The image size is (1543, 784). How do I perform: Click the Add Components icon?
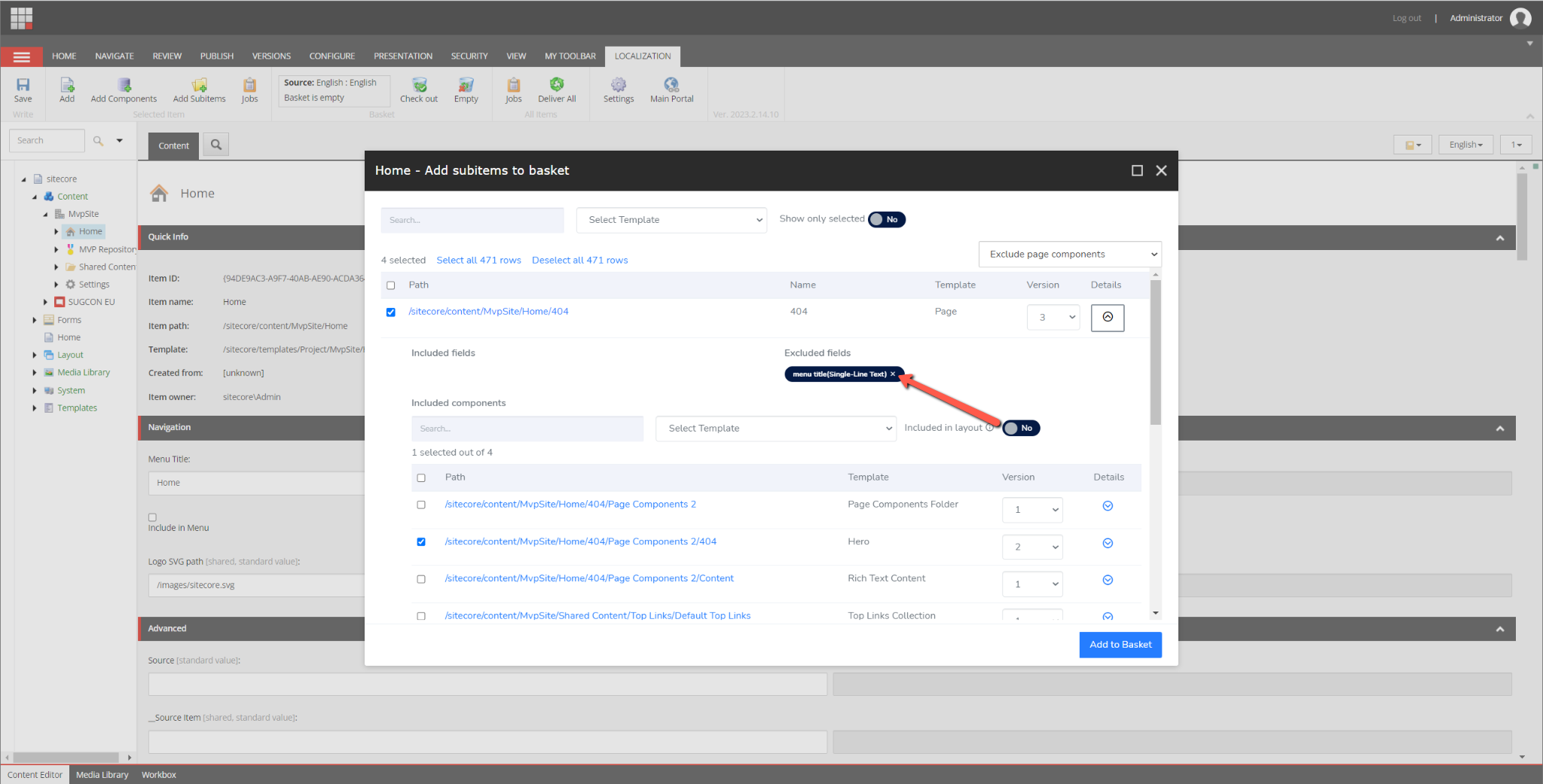click(124, 85)
